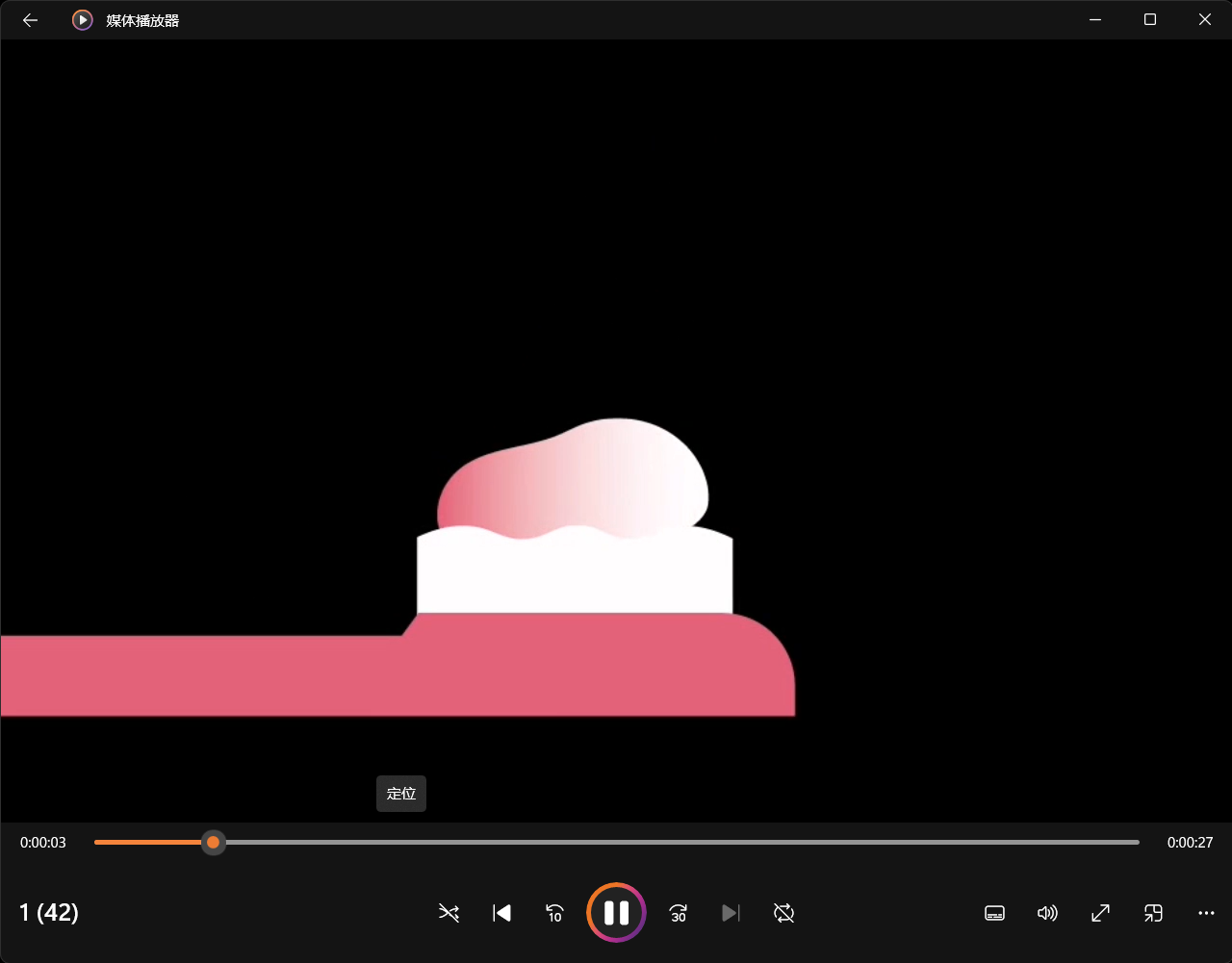Open subtitles and captions options
Image resolution: width=1232 pixels, height=963 pixels.
pos(995,913)
